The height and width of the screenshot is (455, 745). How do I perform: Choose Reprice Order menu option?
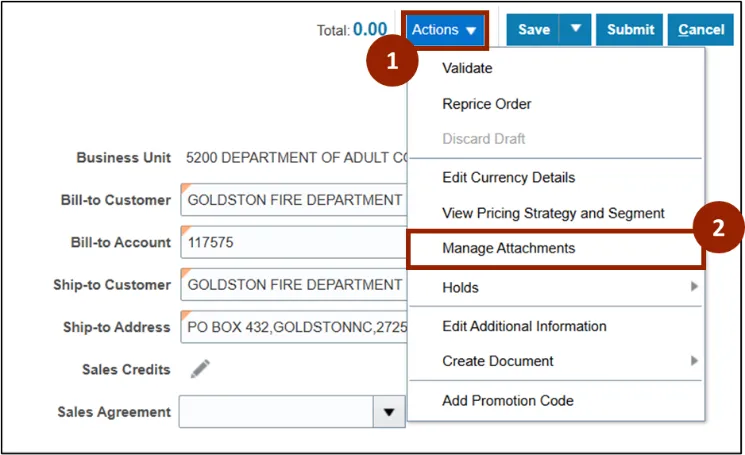click(487, 104)
